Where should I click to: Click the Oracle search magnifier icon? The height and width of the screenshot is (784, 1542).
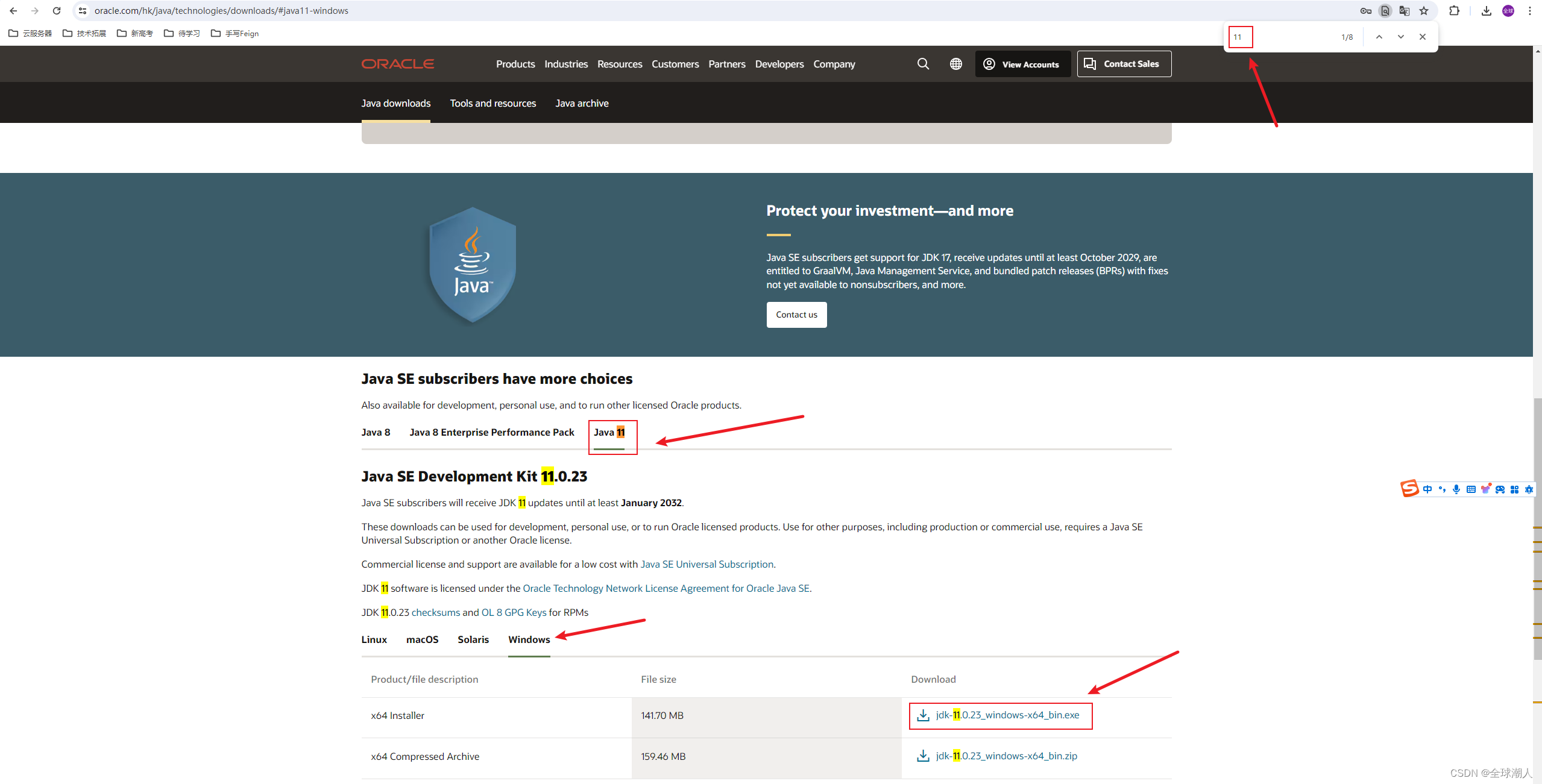click(x=923, y=64)
